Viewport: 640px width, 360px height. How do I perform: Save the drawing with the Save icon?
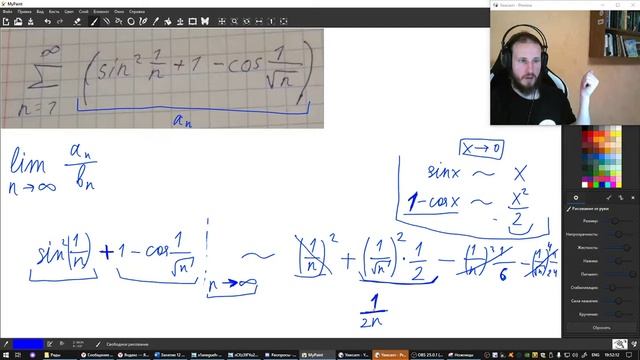pyautogui.click(x=31, y=21)
